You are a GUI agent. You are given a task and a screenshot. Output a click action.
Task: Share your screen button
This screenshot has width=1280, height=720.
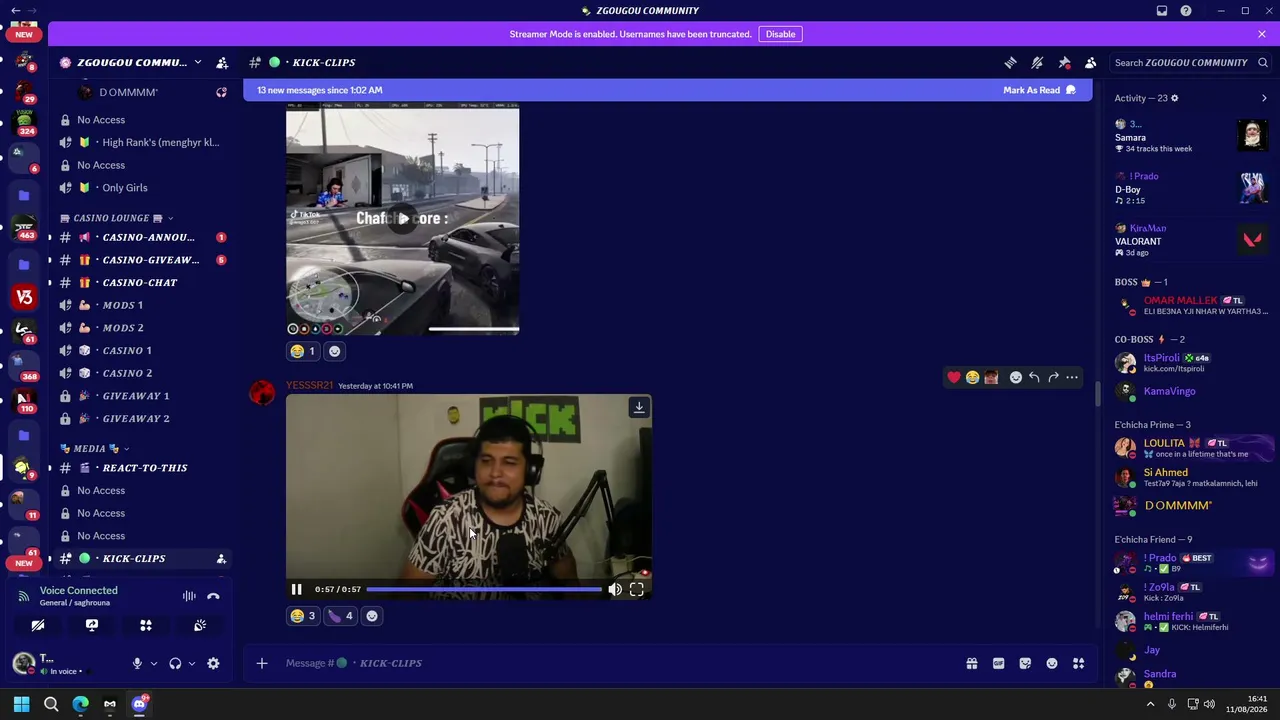pos(92,625)
